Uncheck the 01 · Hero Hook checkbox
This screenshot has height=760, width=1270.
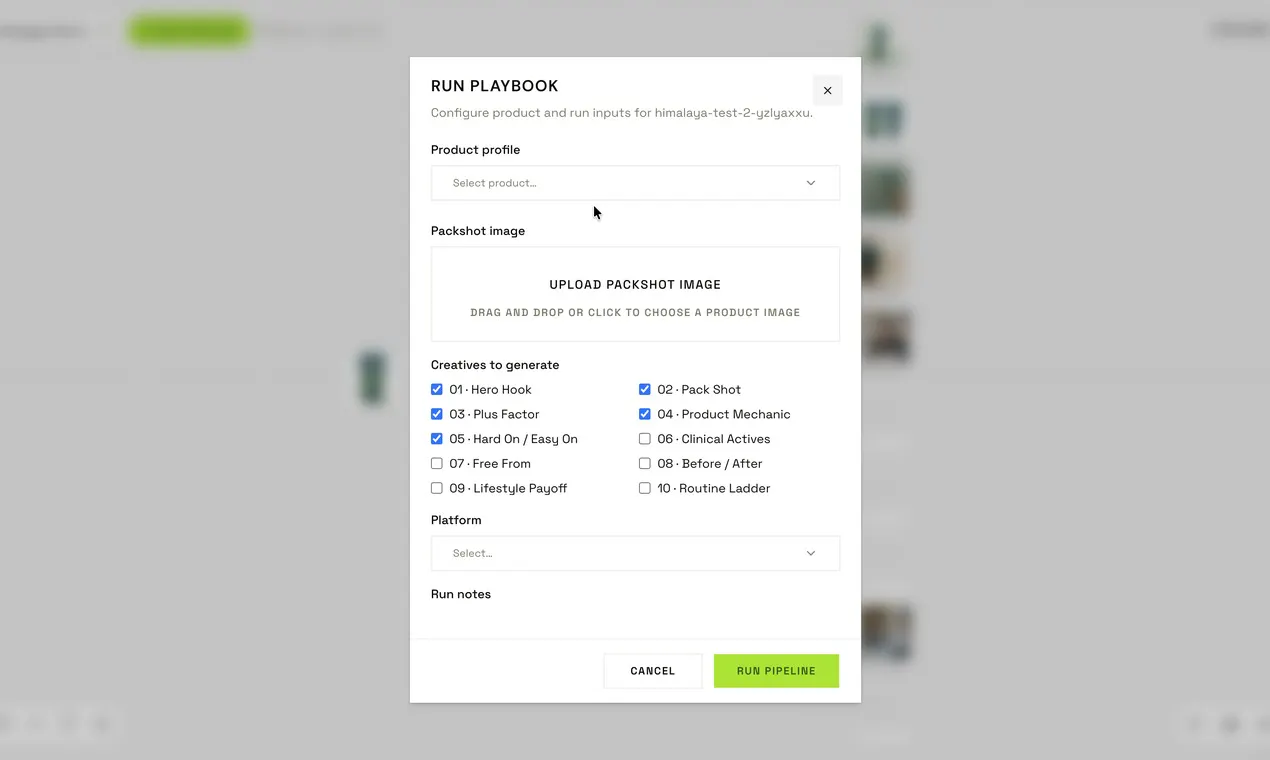[437, 389]
